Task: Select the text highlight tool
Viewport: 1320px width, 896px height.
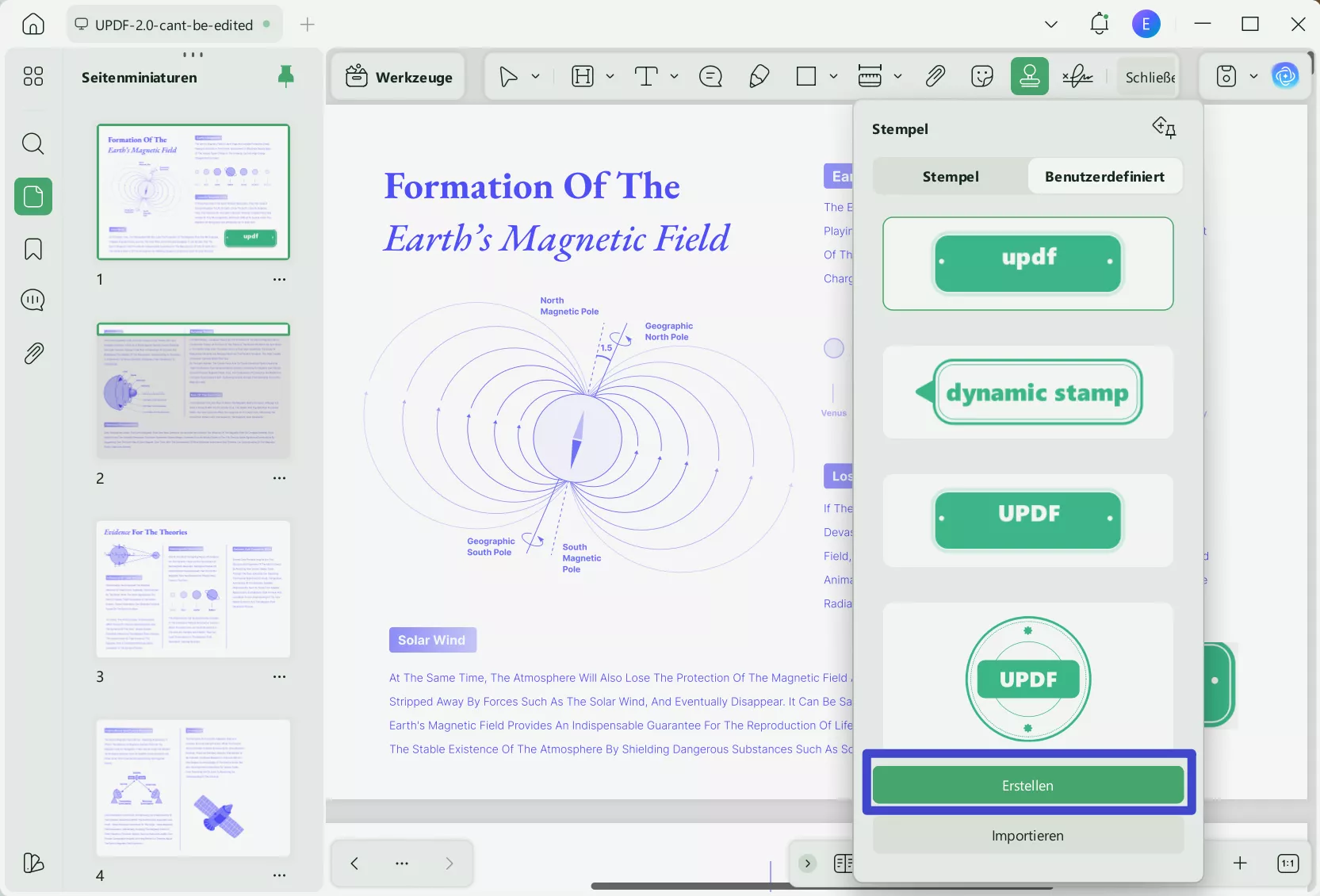Action: click(x=583, y=76)
